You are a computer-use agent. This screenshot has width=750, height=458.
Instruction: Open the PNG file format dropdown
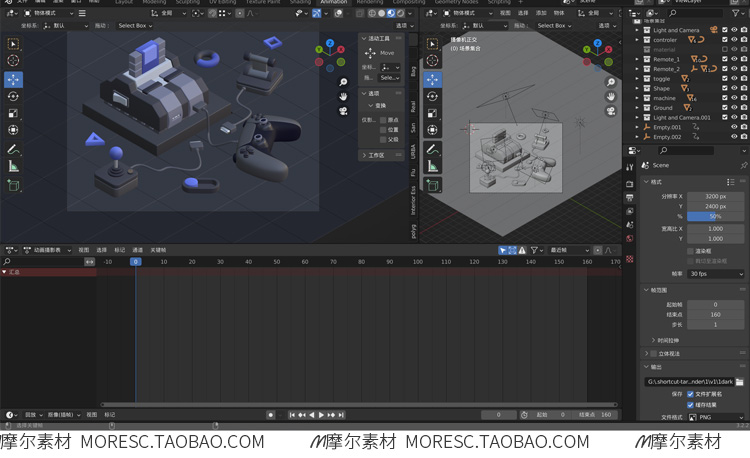pos(716,417)
